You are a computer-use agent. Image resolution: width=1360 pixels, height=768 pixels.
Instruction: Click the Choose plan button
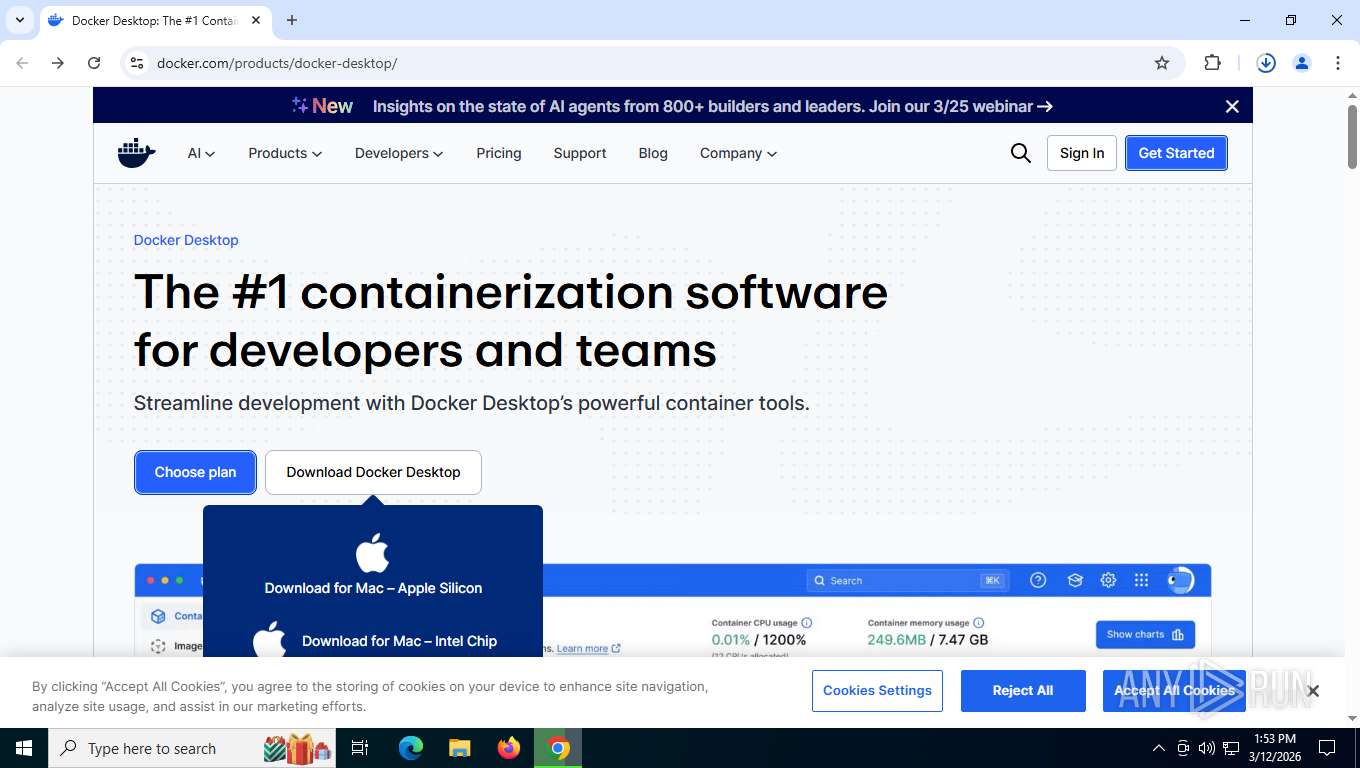pyautogui.click(x=195, y=472)
